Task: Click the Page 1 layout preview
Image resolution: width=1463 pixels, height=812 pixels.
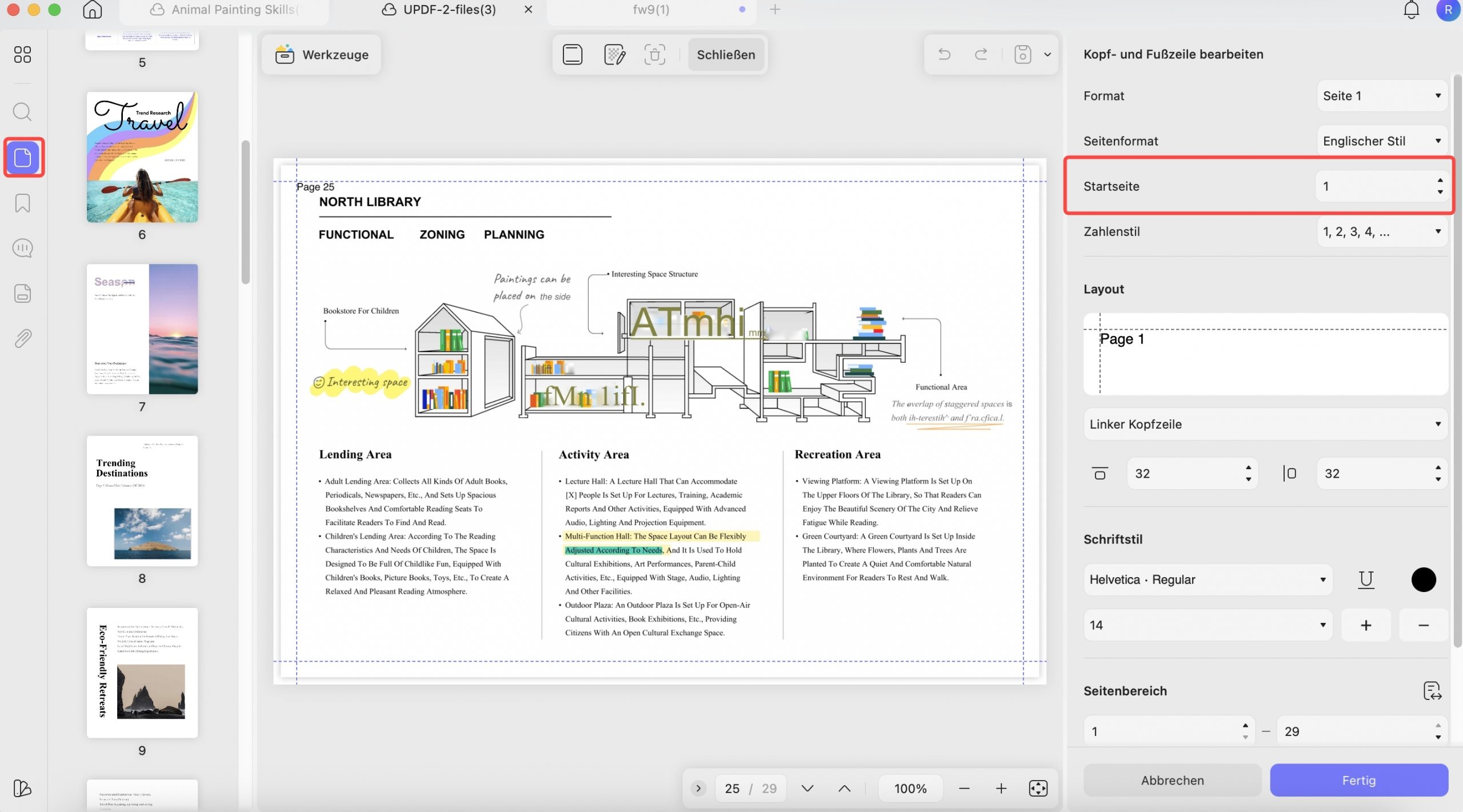Action: [1265, 354]
